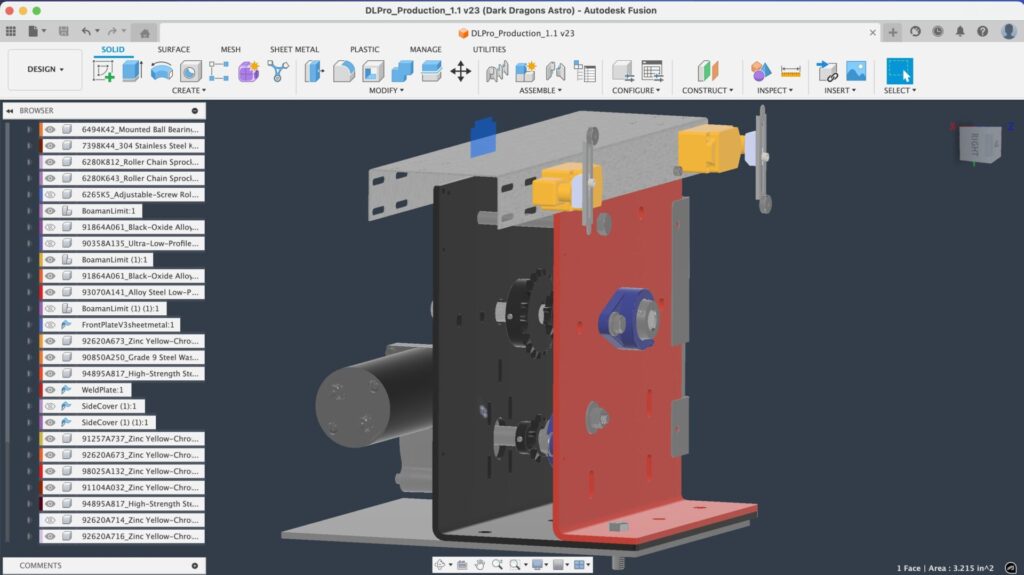Select the Create Form tool
Image resolution: width=1024 pixels, height=575 pixels.
point(248,71)
